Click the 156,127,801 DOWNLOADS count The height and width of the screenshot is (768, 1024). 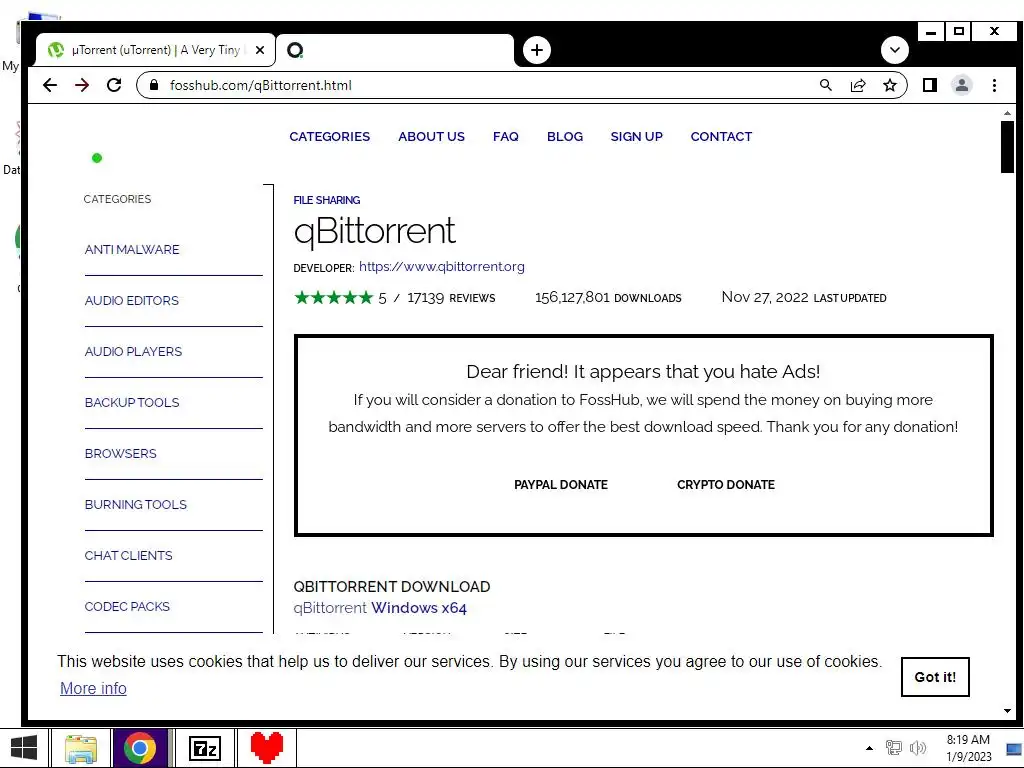(x=608, y=298)
